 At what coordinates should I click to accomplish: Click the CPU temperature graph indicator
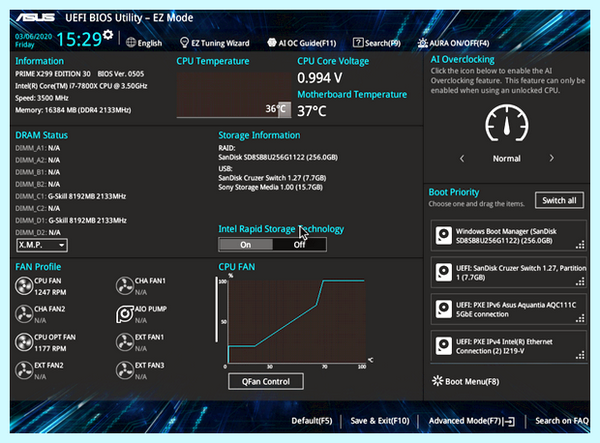click(x=284, y=110)
